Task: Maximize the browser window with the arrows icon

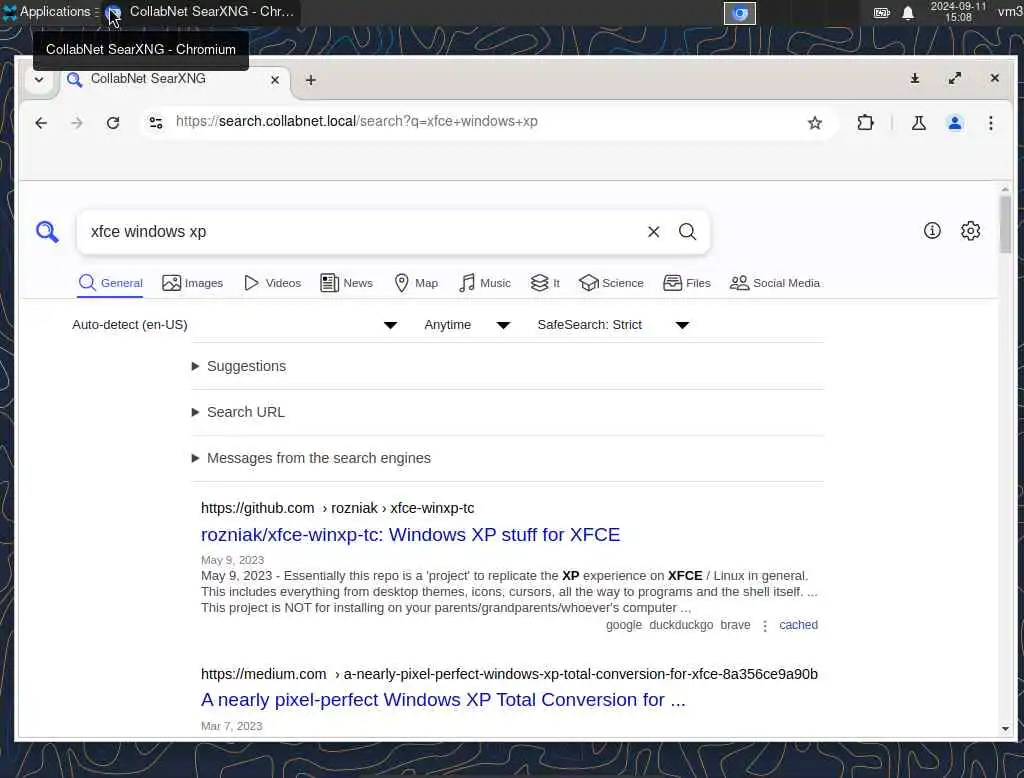Action: (x=955, y=78)
